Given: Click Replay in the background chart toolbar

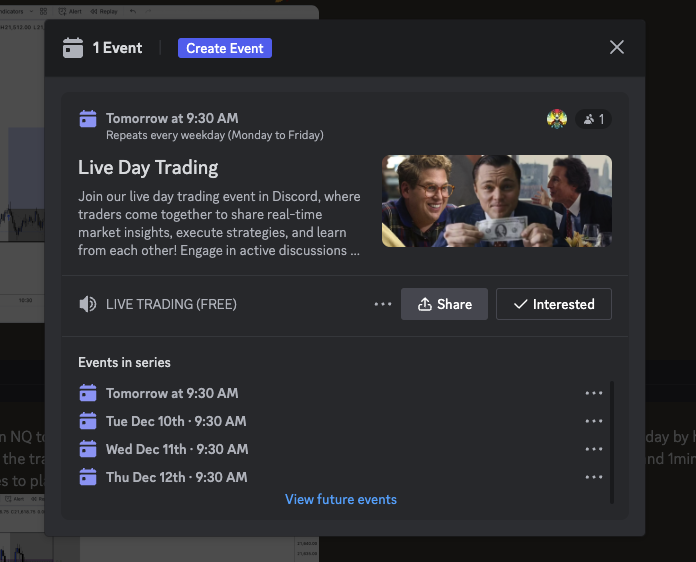Looking at the screenshot, I should click(x=104, y=12).
